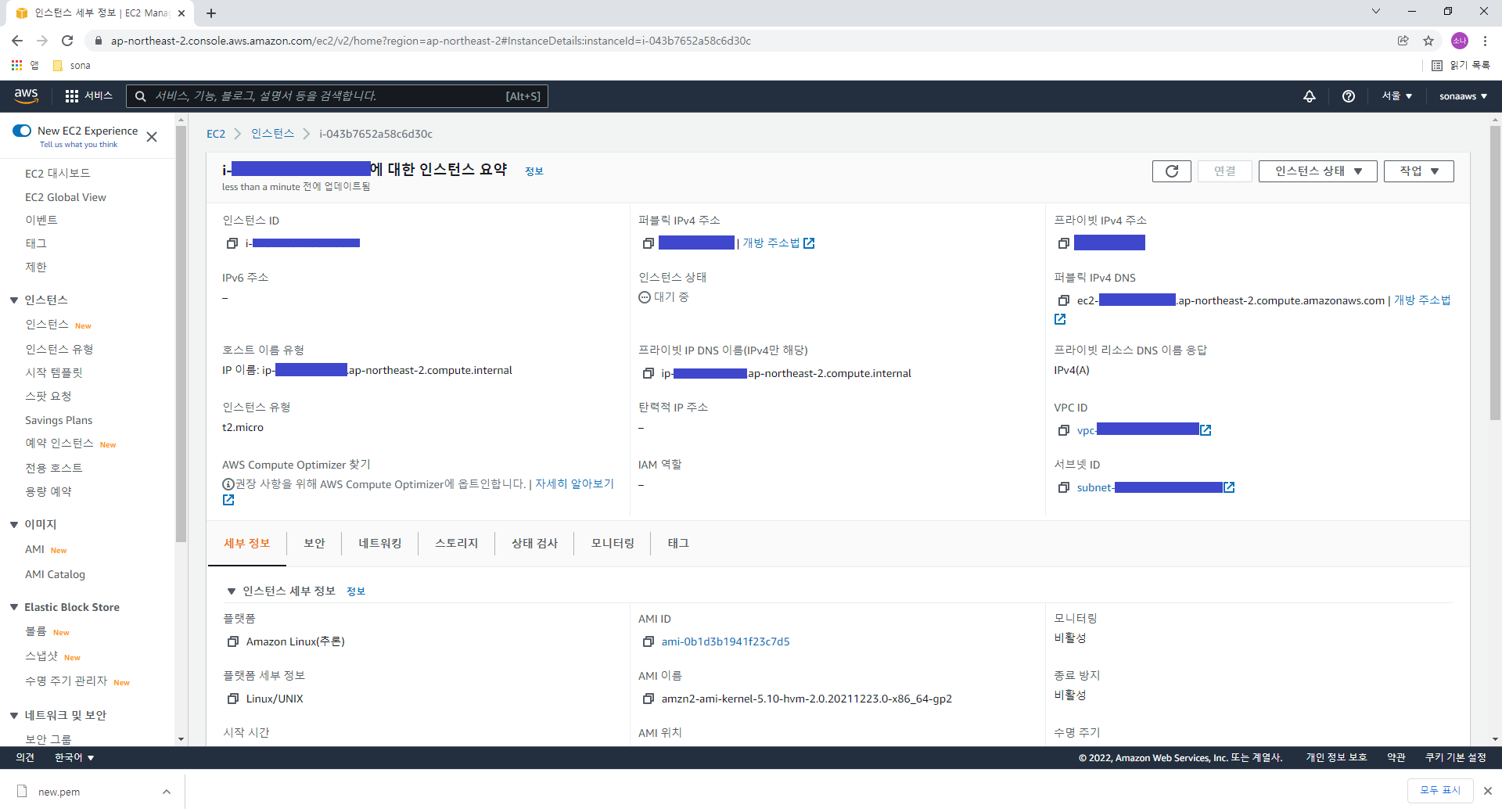Click the 연결 connect button

click(x=1224, y=171)
